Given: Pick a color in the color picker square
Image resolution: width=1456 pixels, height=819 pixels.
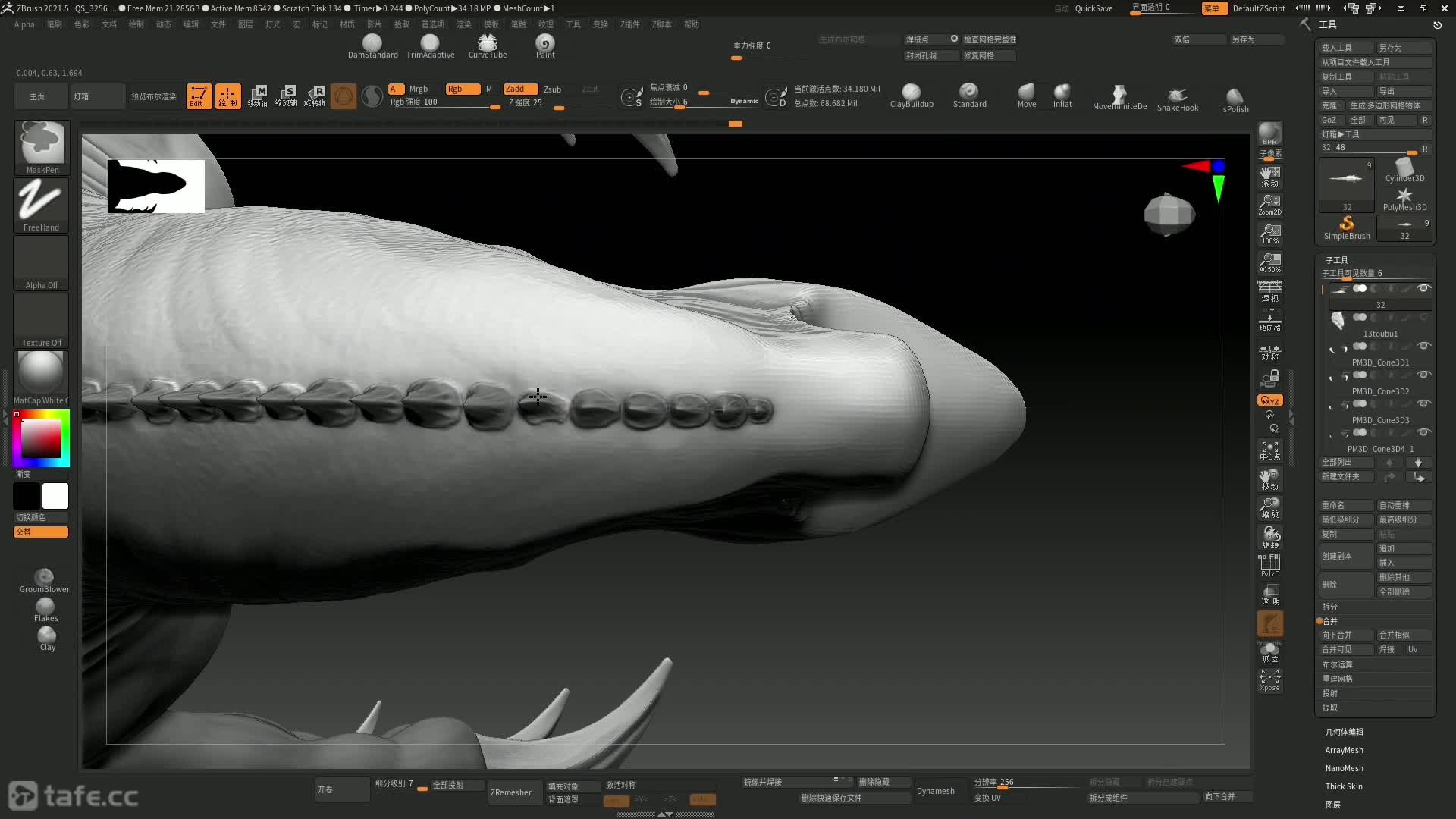Looking at the screenshot, I should click(x=41, y=438).
